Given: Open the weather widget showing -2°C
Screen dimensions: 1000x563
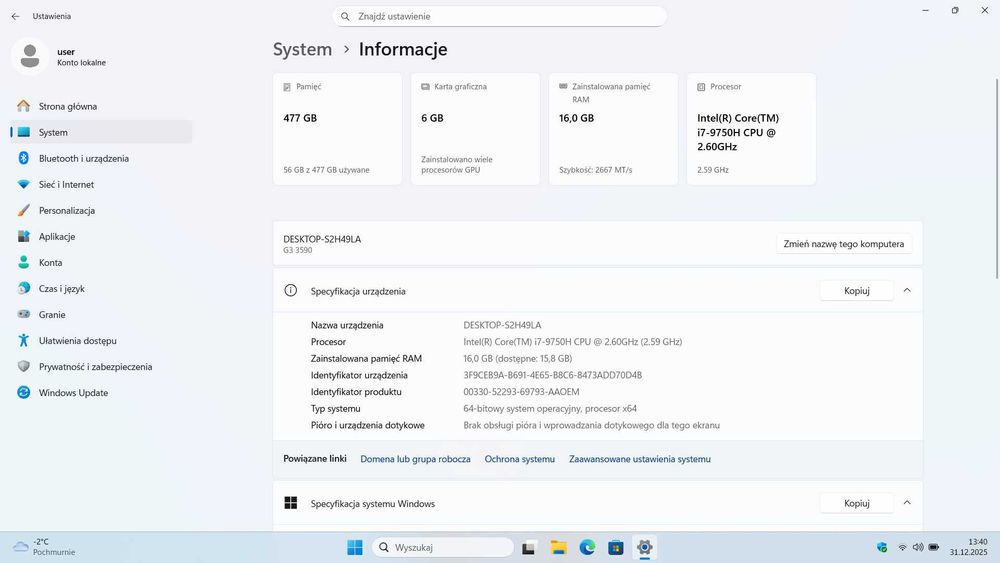Looking at the screenshot, I should tap(45, 547).
